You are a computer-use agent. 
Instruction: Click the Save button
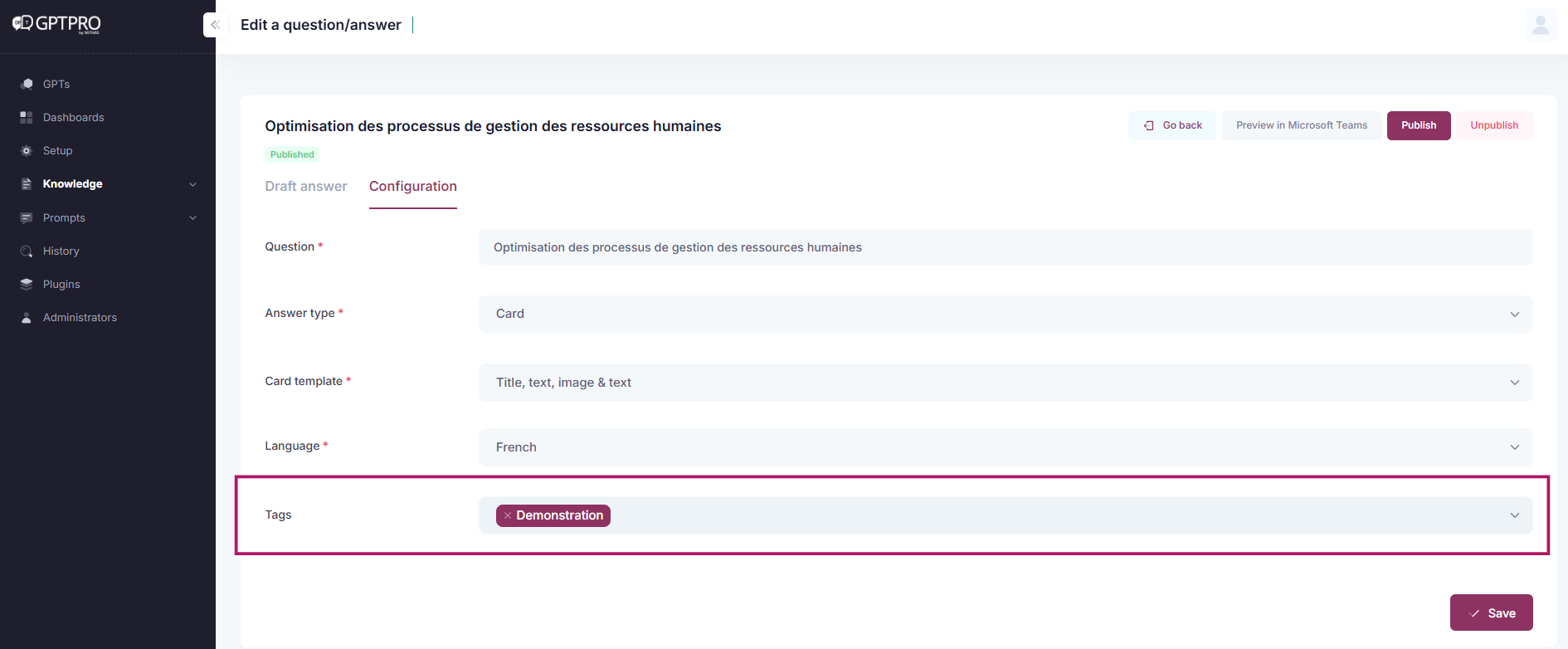pos(1491,613)
